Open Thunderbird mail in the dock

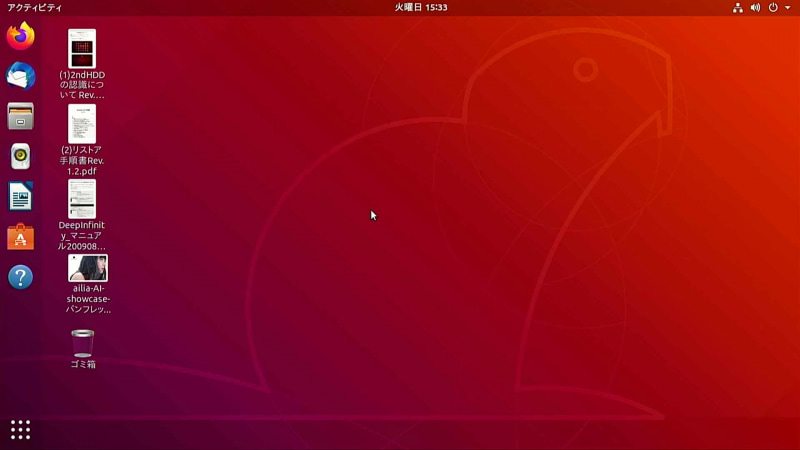tap(20, 76)
